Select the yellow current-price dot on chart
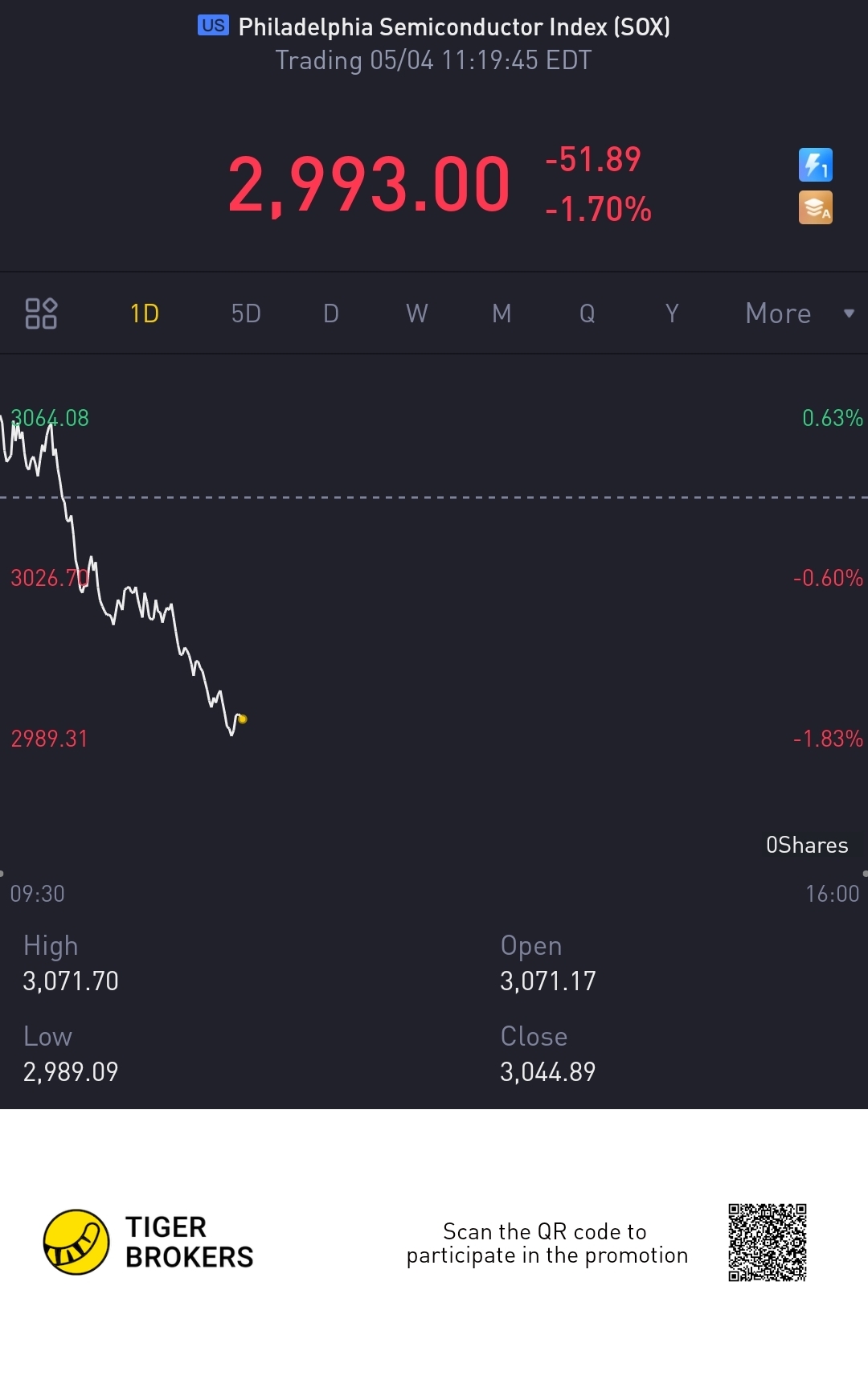The height and width of the screenshot is (1376, 868). pos(243,719)
